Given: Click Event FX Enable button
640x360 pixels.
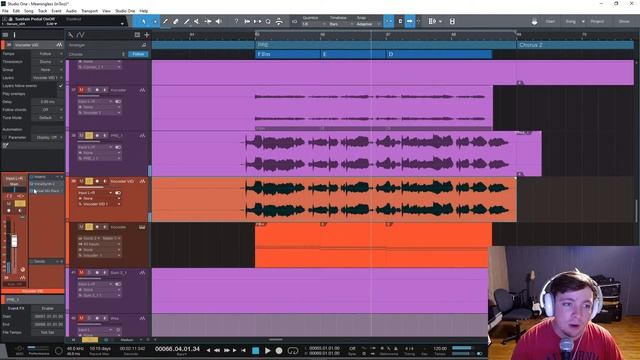Looking at the screenshot, I should pyautogui.click(x=48, y=309).
